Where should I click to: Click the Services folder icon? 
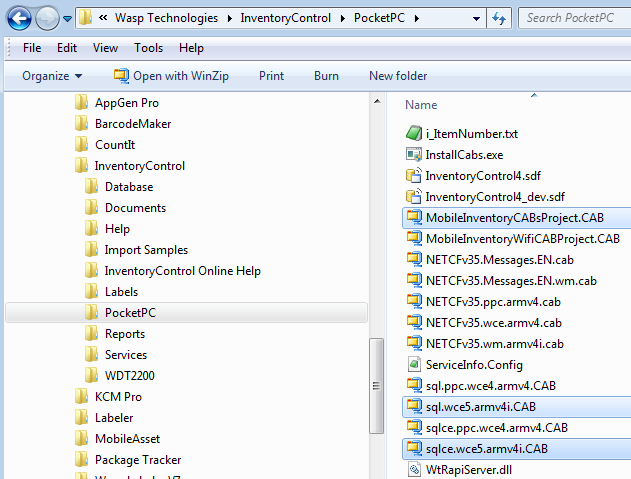pyautogui.click(x=92, y=354)
